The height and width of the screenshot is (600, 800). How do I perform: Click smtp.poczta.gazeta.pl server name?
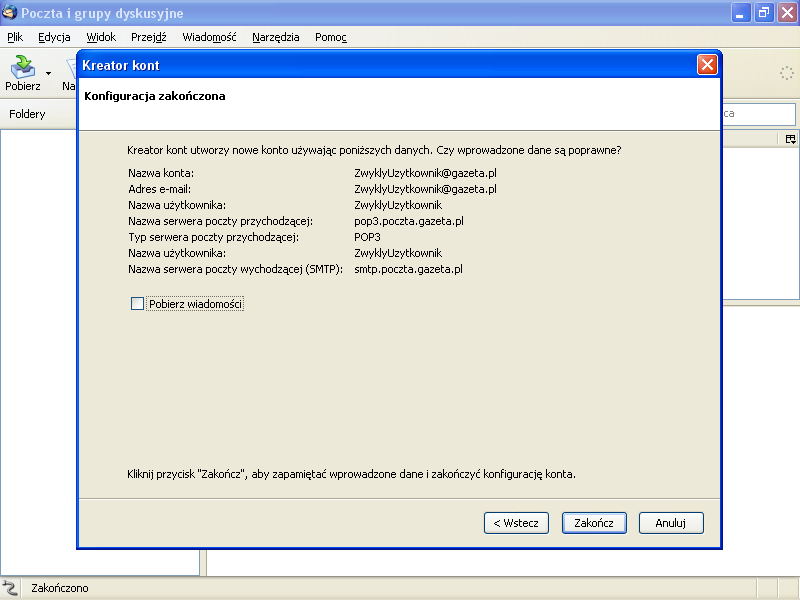[408, 269]
